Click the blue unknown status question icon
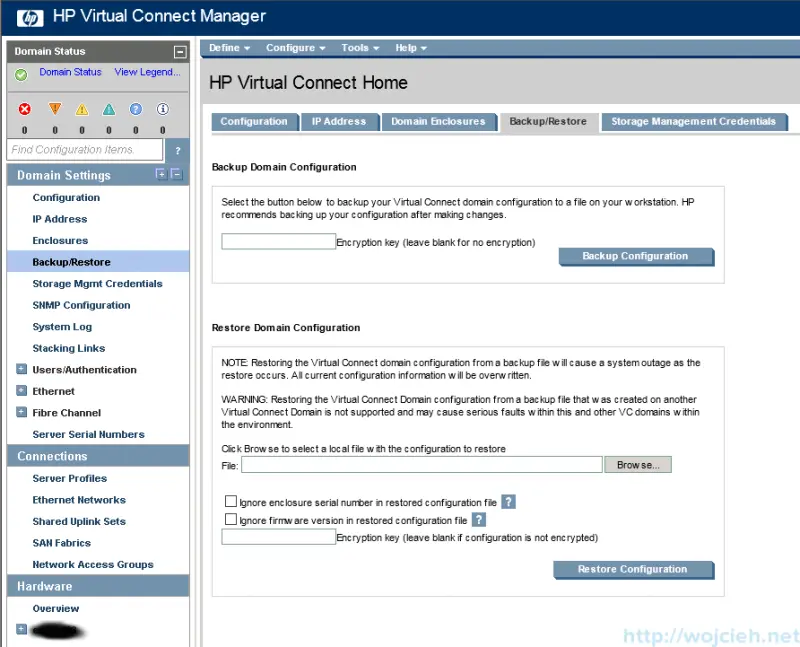The height and width of the screenshot is (647, 800). pos(135,109)
